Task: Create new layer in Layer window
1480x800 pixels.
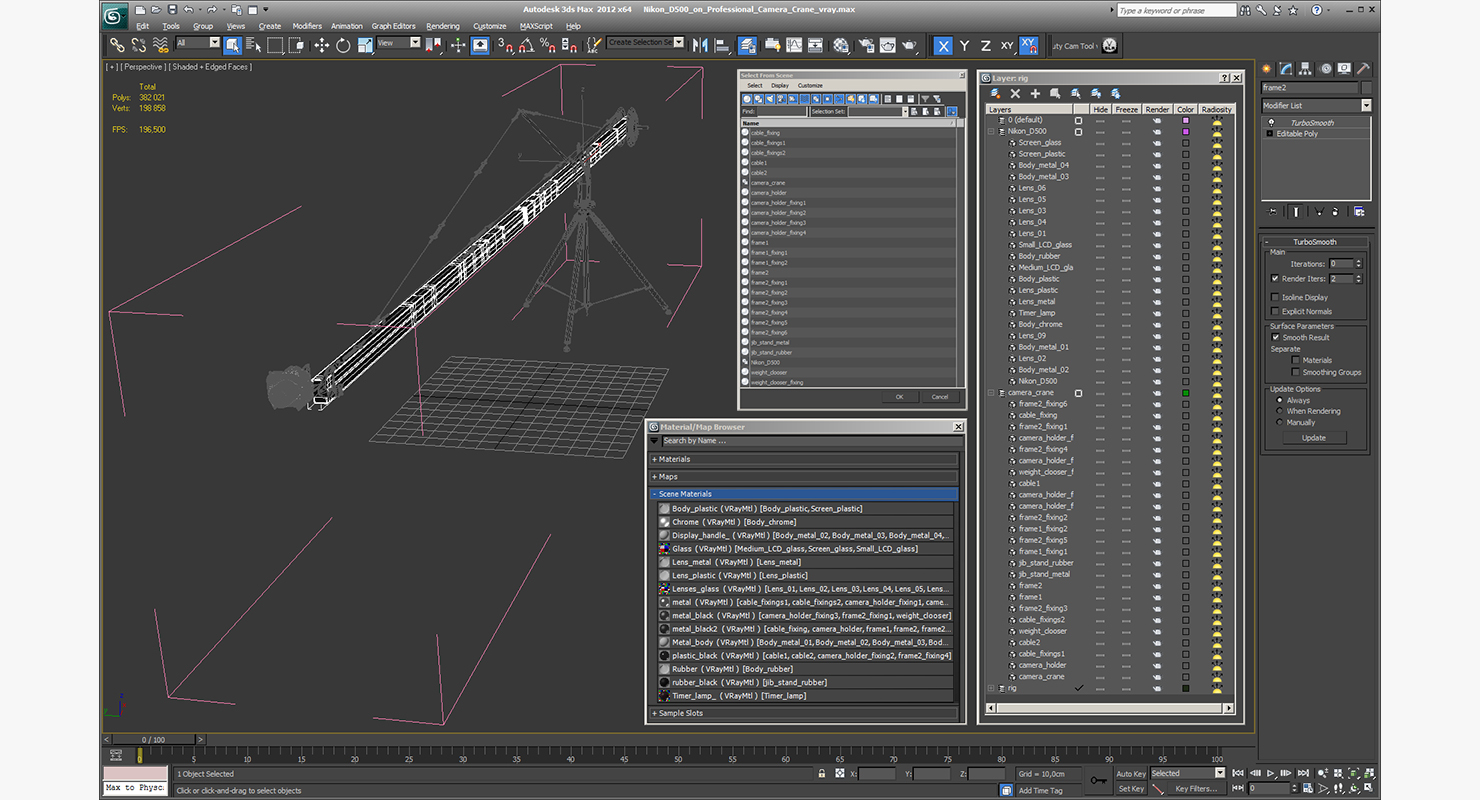Action: (x=996, y=93)
